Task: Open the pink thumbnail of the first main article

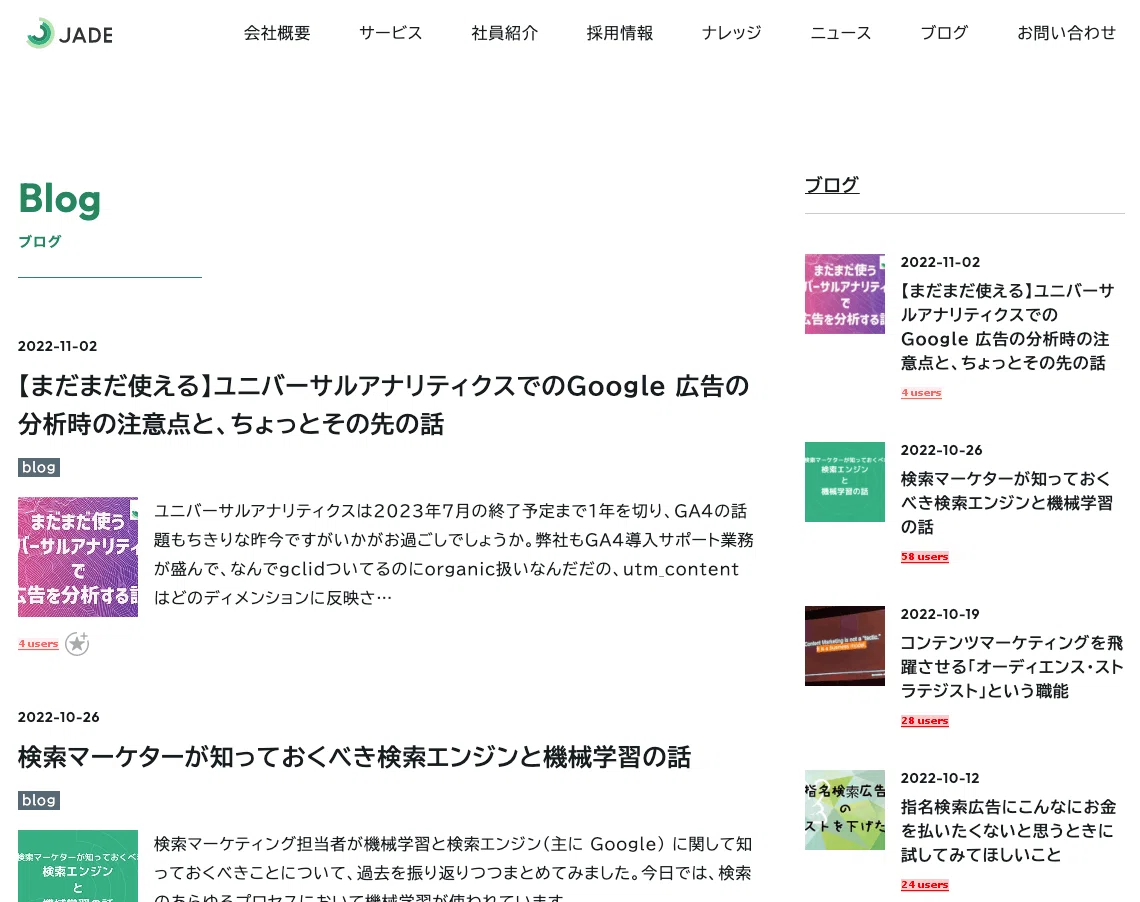Action: pos(78,557)
